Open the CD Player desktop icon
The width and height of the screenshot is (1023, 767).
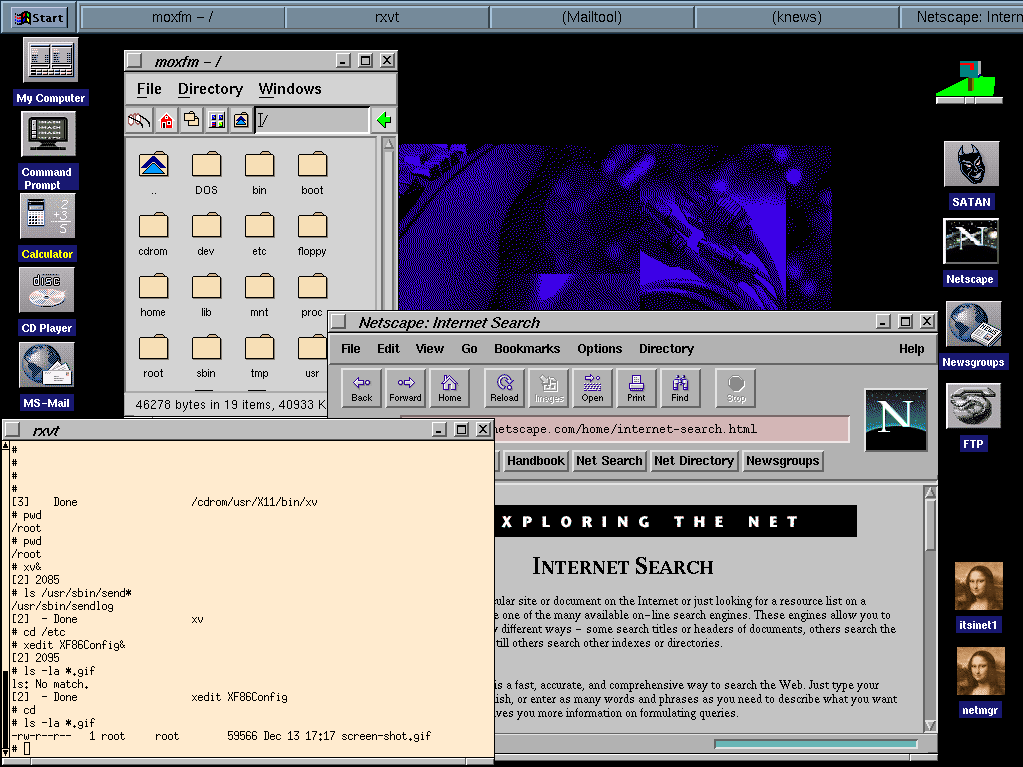47,291
